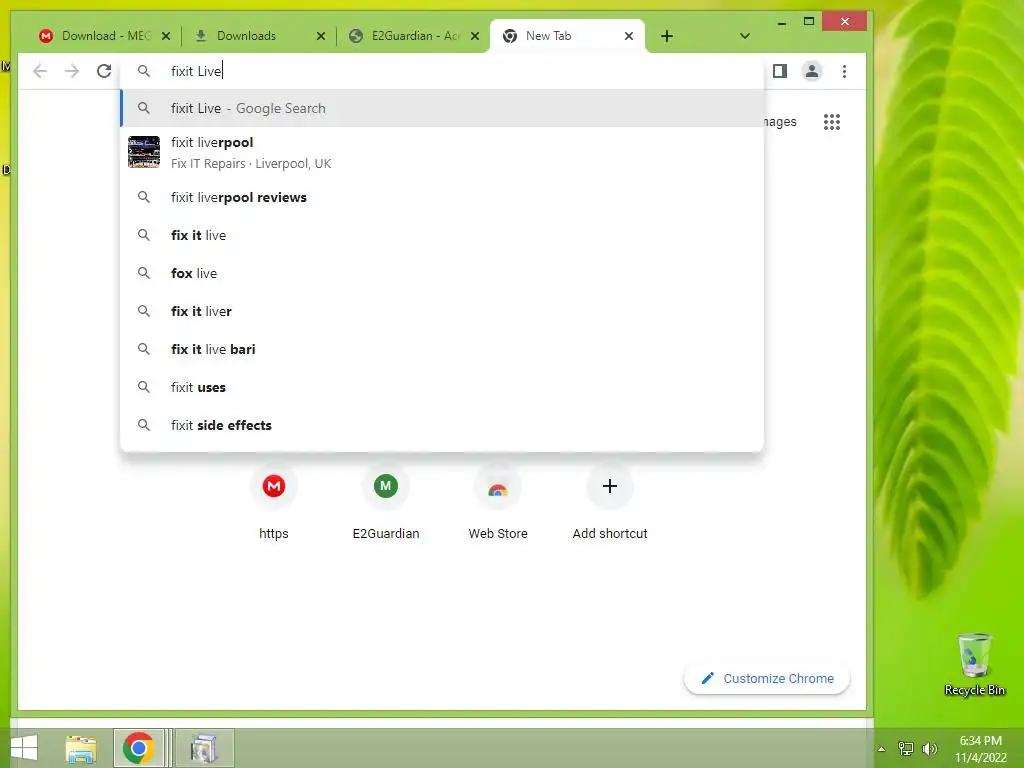This screenshot has width=1024, height=768.
Task: Choose the 'fixit liverpool' Fix IT Repairs suggestion
Action: tap(442, 152)
